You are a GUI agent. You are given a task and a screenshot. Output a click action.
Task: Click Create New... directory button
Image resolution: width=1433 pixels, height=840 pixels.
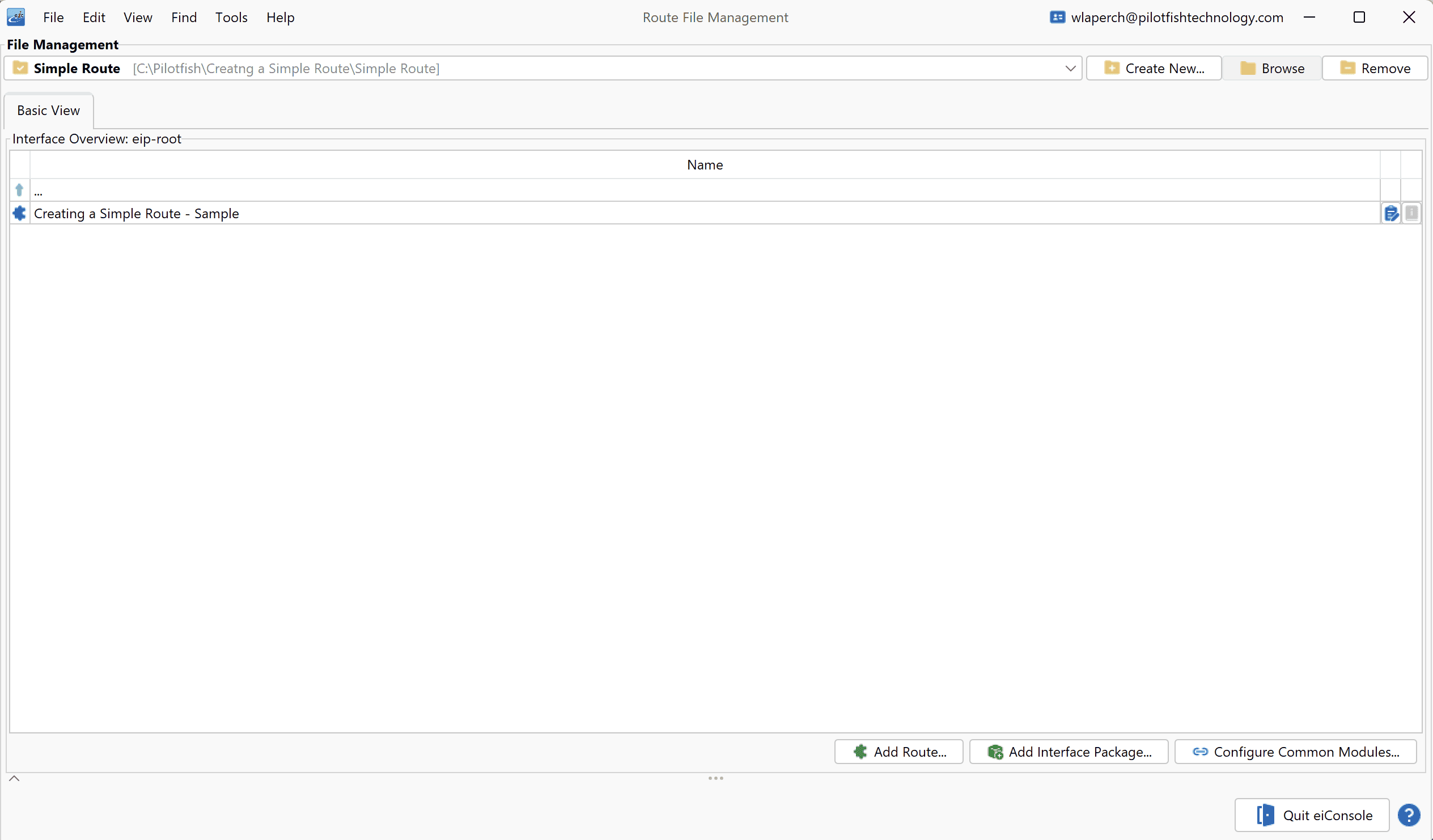1154,68
